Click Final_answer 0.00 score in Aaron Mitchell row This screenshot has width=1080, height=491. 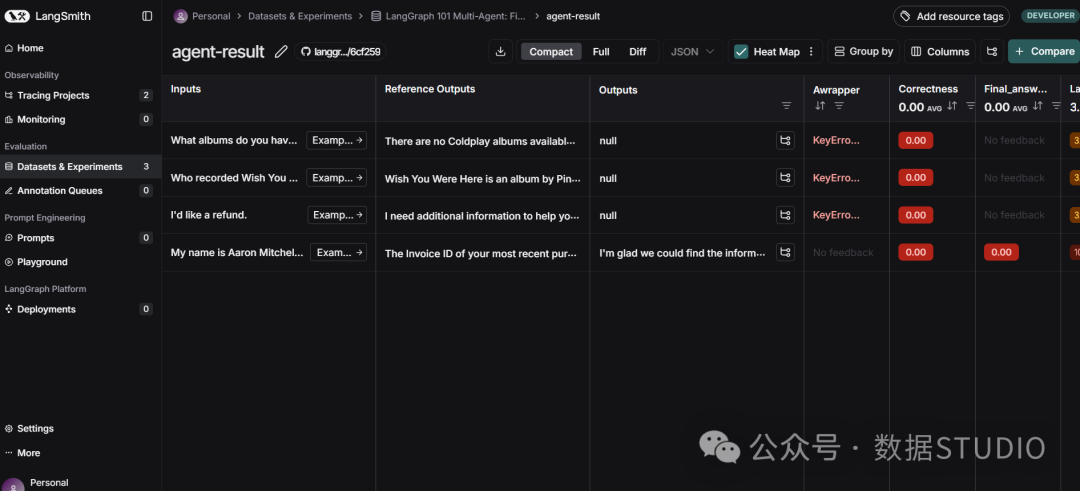(1001, 252)
